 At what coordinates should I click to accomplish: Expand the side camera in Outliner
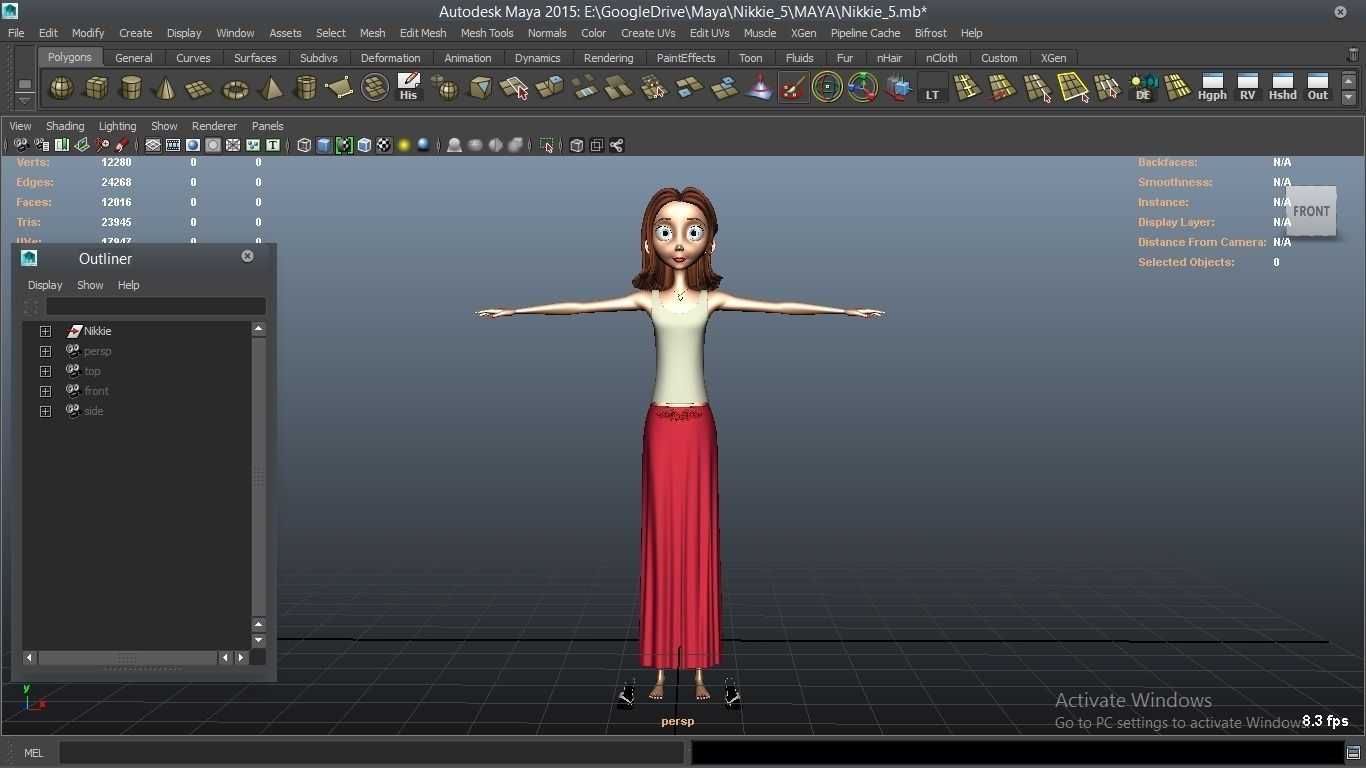(x=45, y=411)
